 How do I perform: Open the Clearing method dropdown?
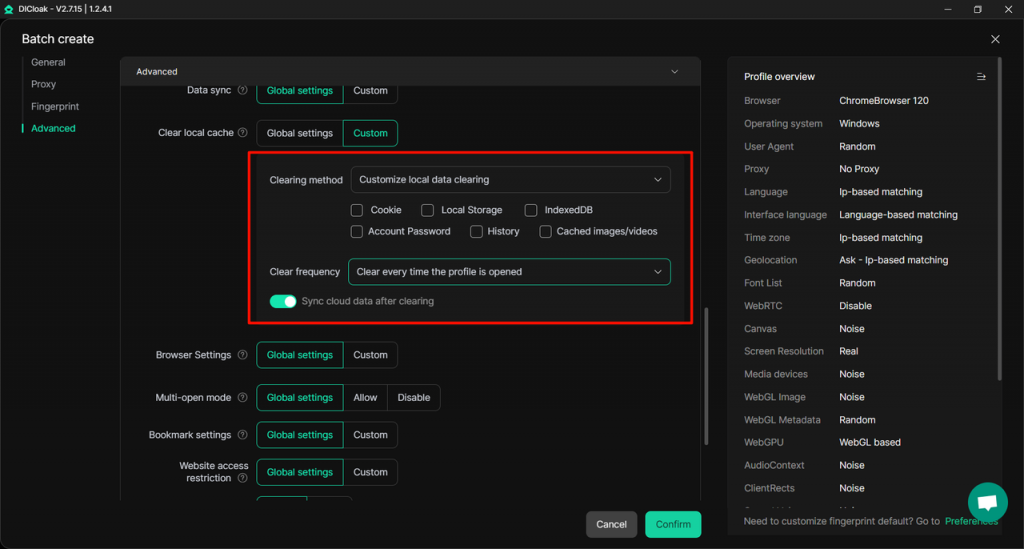(x=510, y=180)
